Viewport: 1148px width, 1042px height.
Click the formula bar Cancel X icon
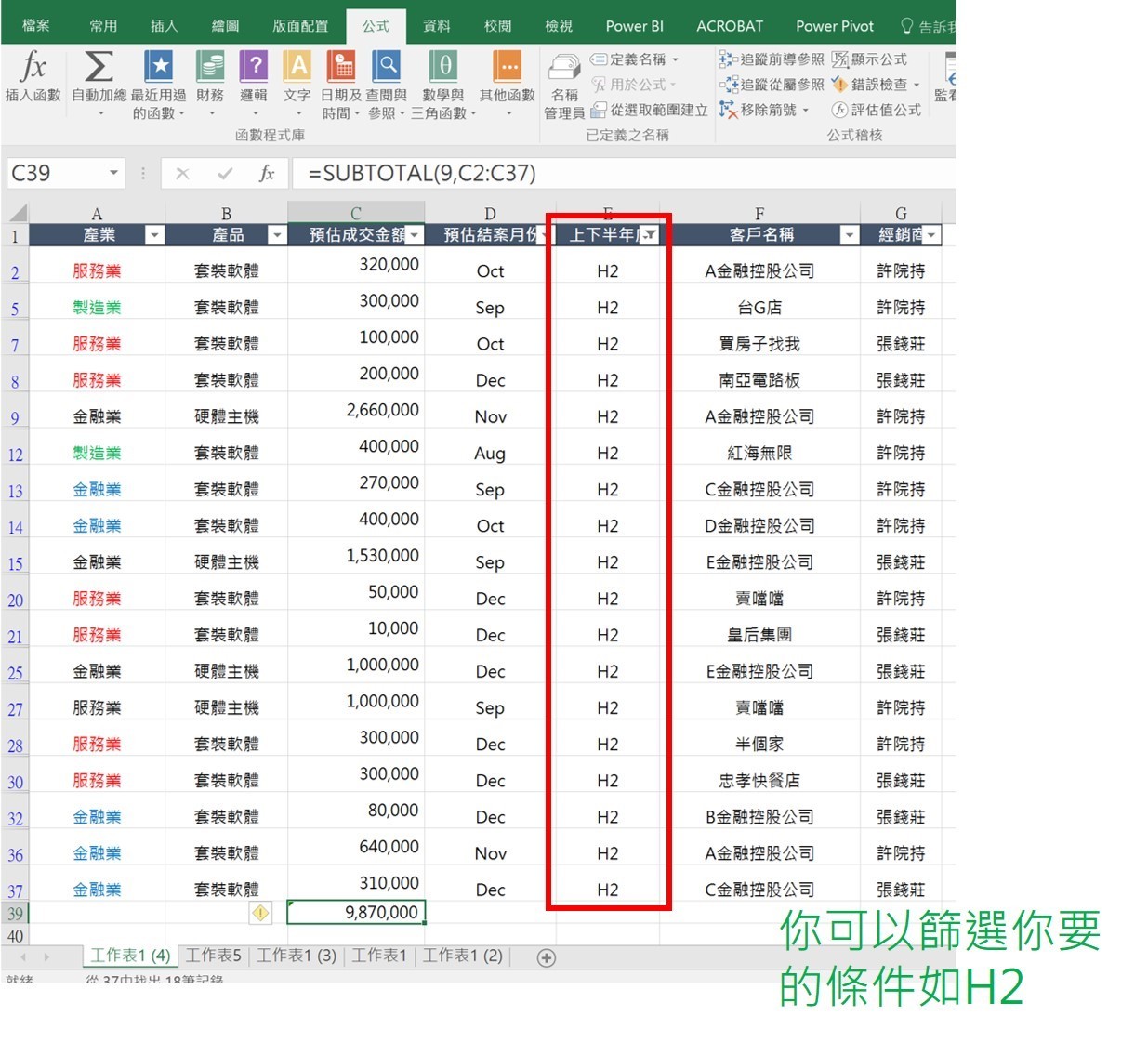click(x=182, y=173)
